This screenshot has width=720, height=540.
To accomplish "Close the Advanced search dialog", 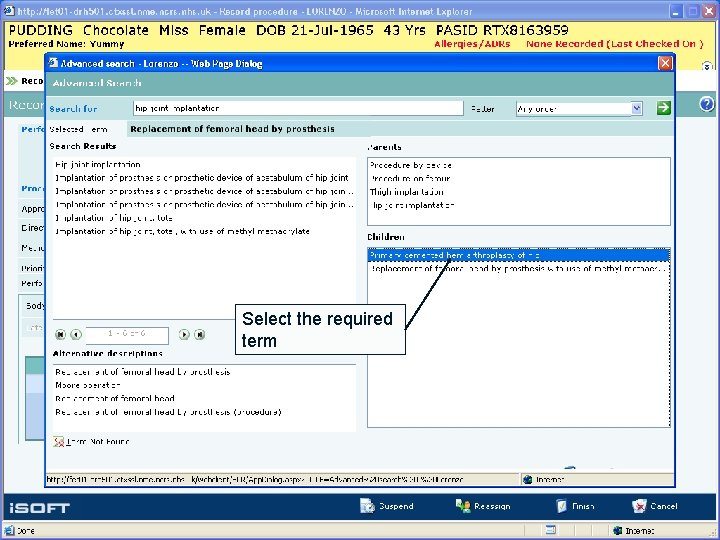I will coord(665,63).
